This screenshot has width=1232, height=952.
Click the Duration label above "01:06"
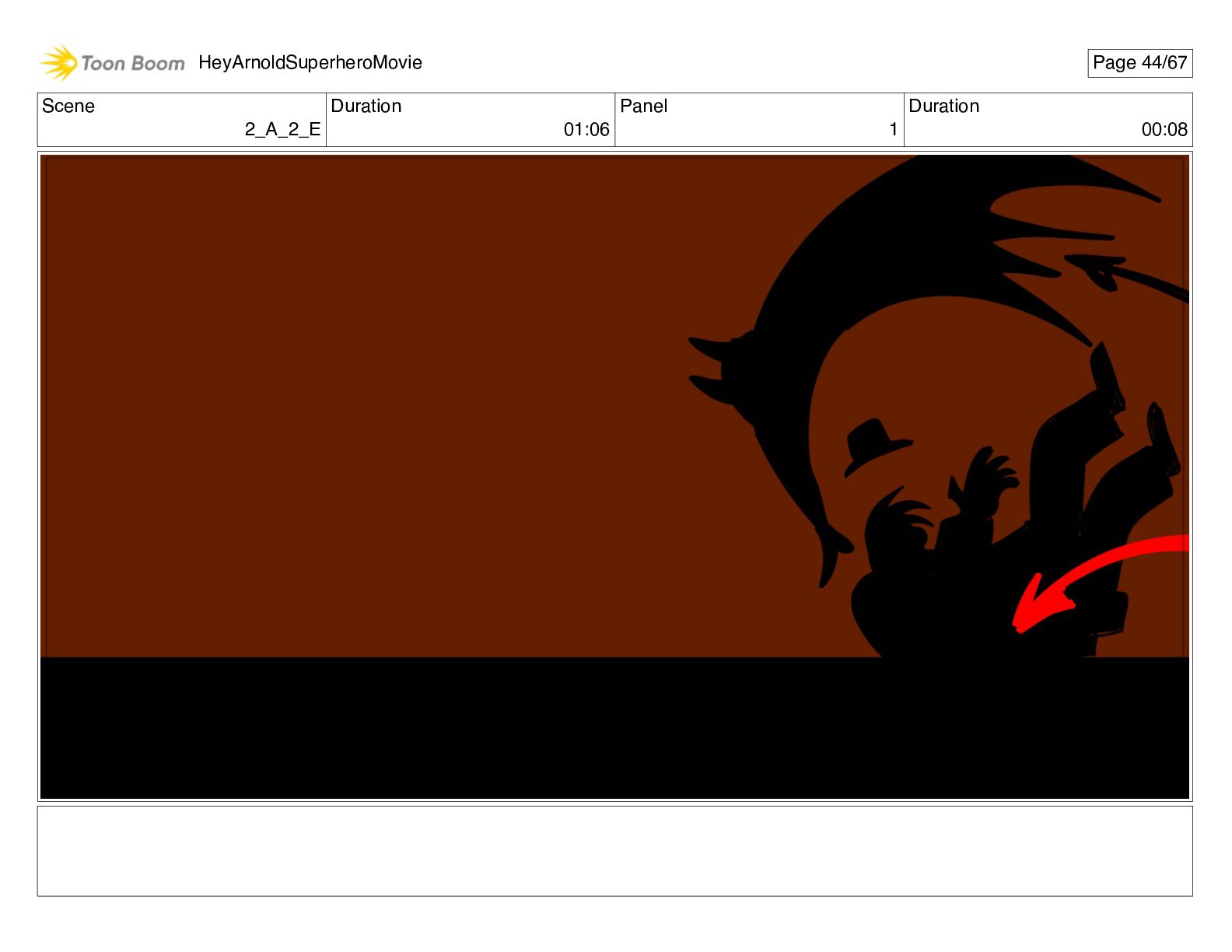tap(366, 106)
